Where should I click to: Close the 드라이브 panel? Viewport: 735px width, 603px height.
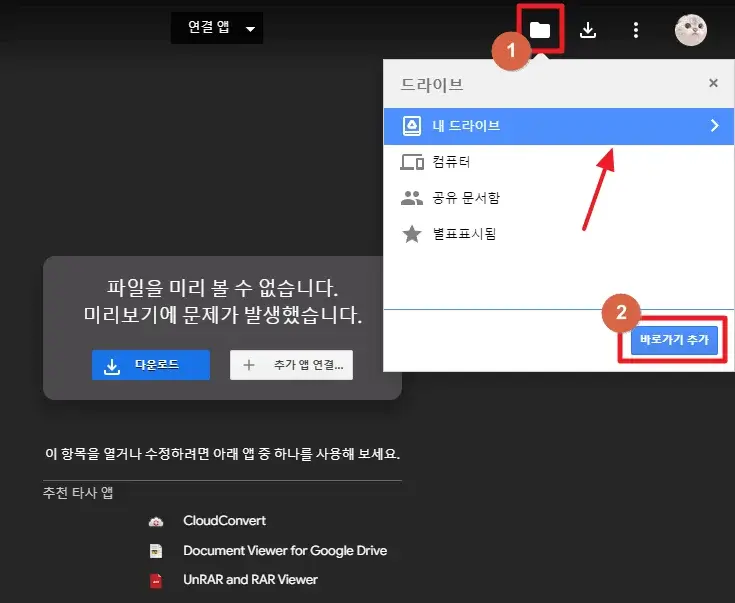tap(713, 83)
